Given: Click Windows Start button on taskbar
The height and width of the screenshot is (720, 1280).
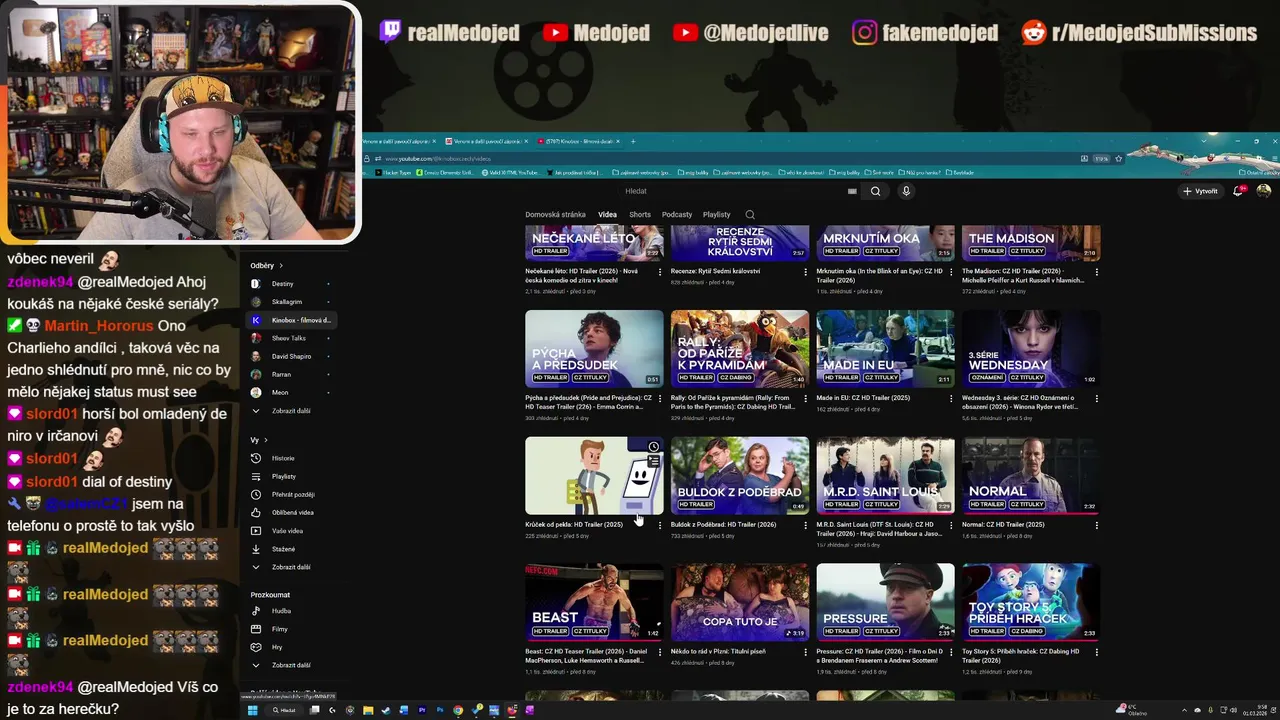Looking at the screenshot, I should click(253, 710).
